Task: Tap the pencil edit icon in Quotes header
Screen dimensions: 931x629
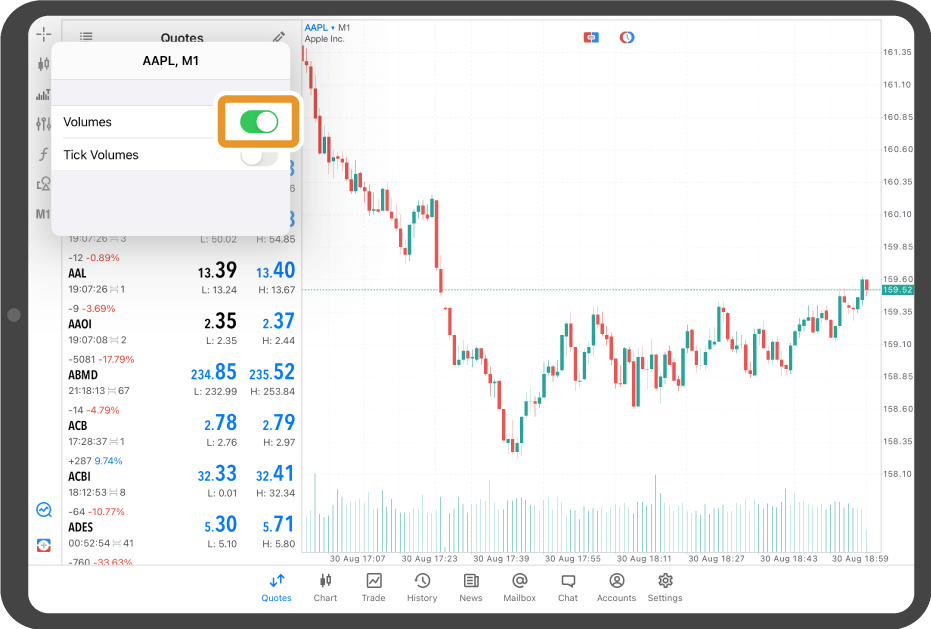Action: 278,37
